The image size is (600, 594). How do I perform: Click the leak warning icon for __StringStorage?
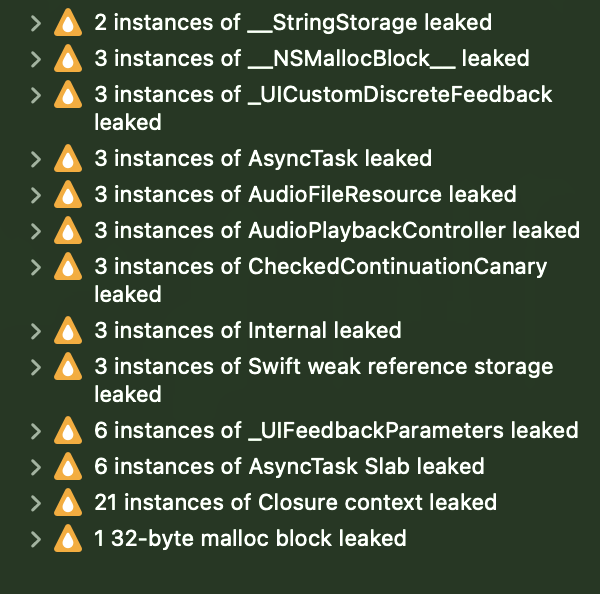click(x=67, y=22)
